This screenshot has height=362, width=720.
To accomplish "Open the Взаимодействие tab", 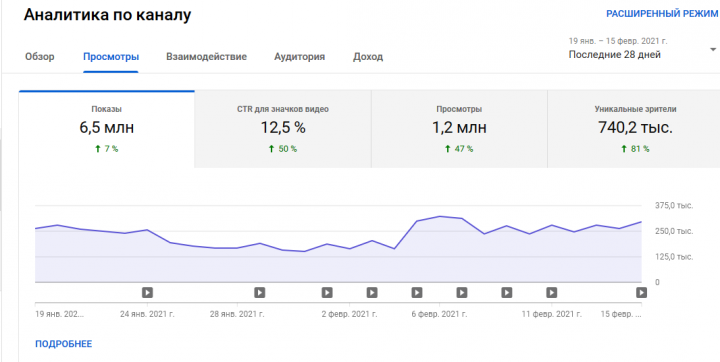I will tap(207, 57).
